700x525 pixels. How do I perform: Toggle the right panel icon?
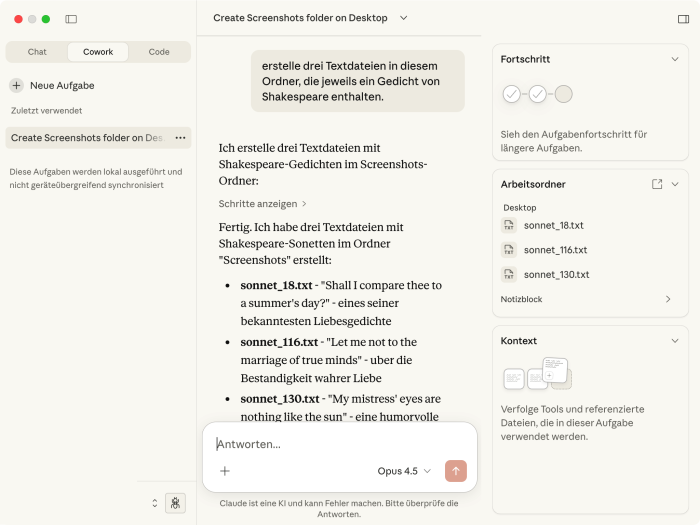click(683, 19)
